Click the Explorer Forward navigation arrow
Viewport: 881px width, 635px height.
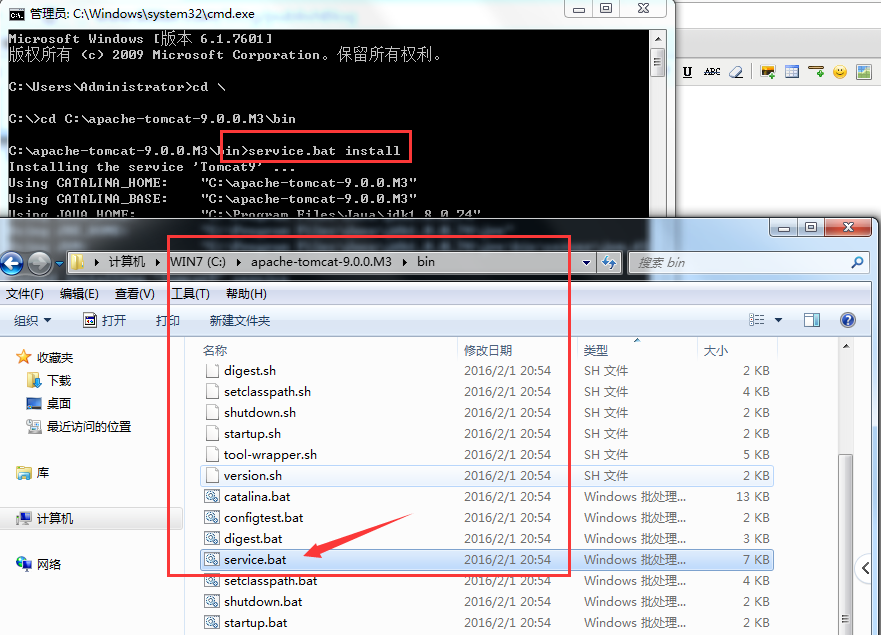(x=39, y=262)
